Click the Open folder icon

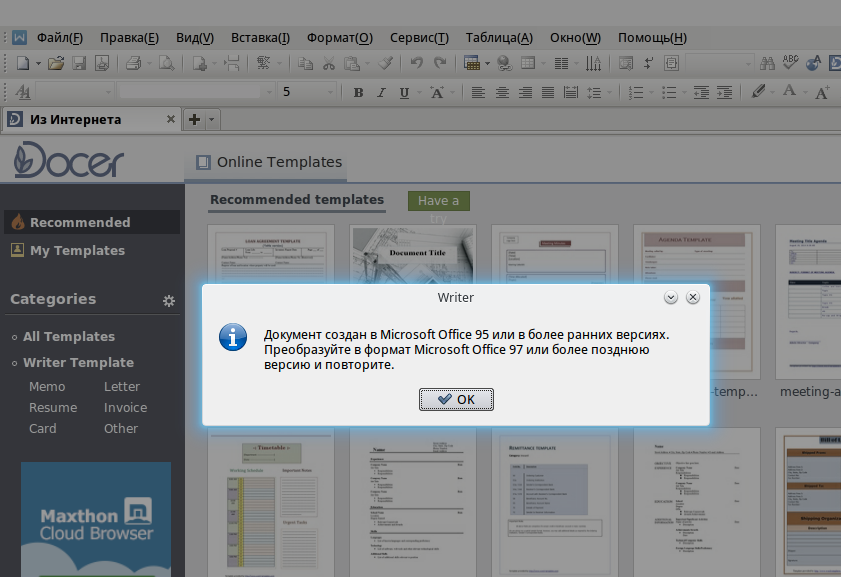click(56, 63)
